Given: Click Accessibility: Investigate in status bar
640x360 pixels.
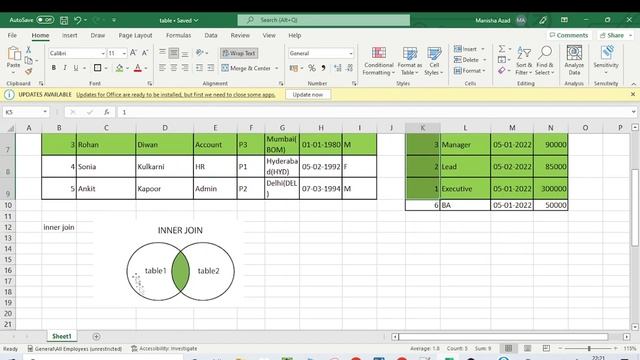Looking at the screenshot, I should click(x=164, y=349).
